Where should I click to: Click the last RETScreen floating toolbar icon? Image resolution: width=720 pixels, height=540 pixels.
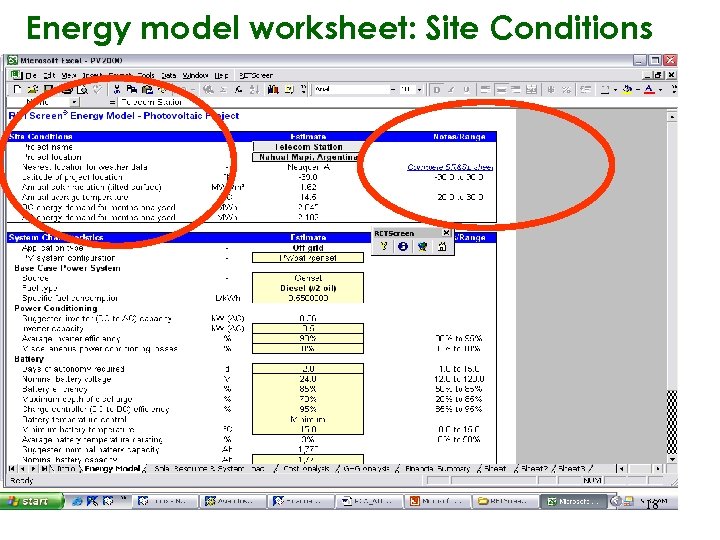click(x=442, y=247)
